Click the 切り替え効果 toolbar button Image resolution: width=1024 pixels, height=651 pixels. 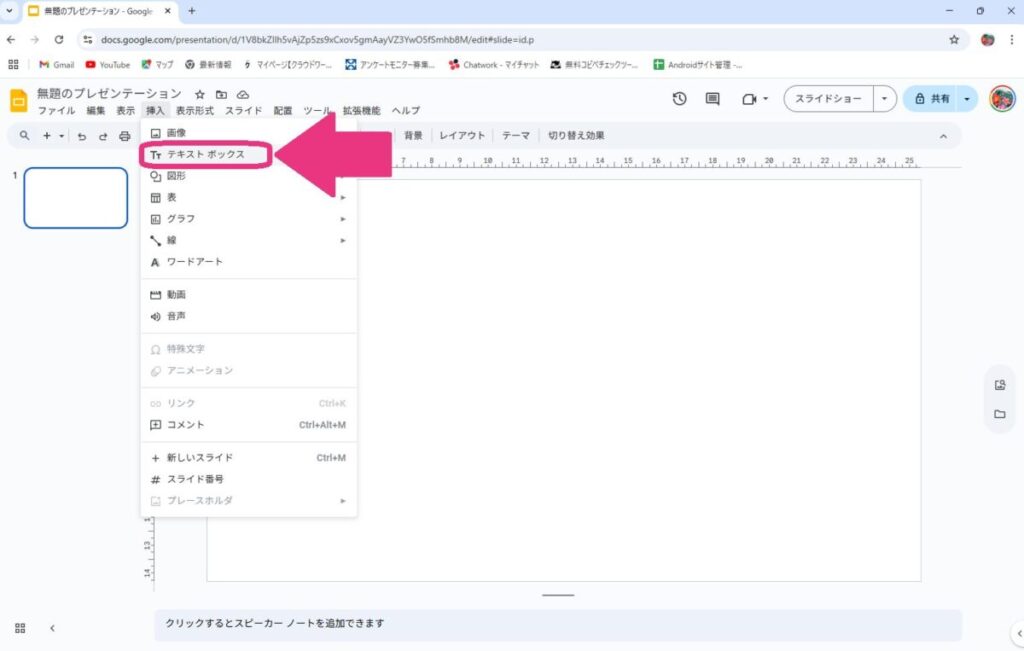[575, 136]
